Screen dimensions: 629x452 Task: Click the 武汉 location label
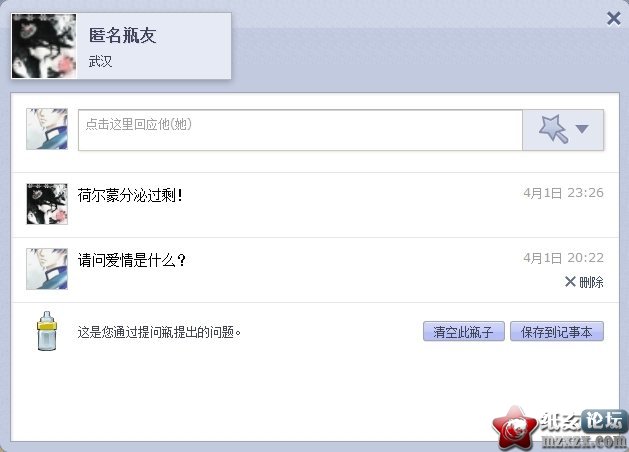(x=100, y=61)
